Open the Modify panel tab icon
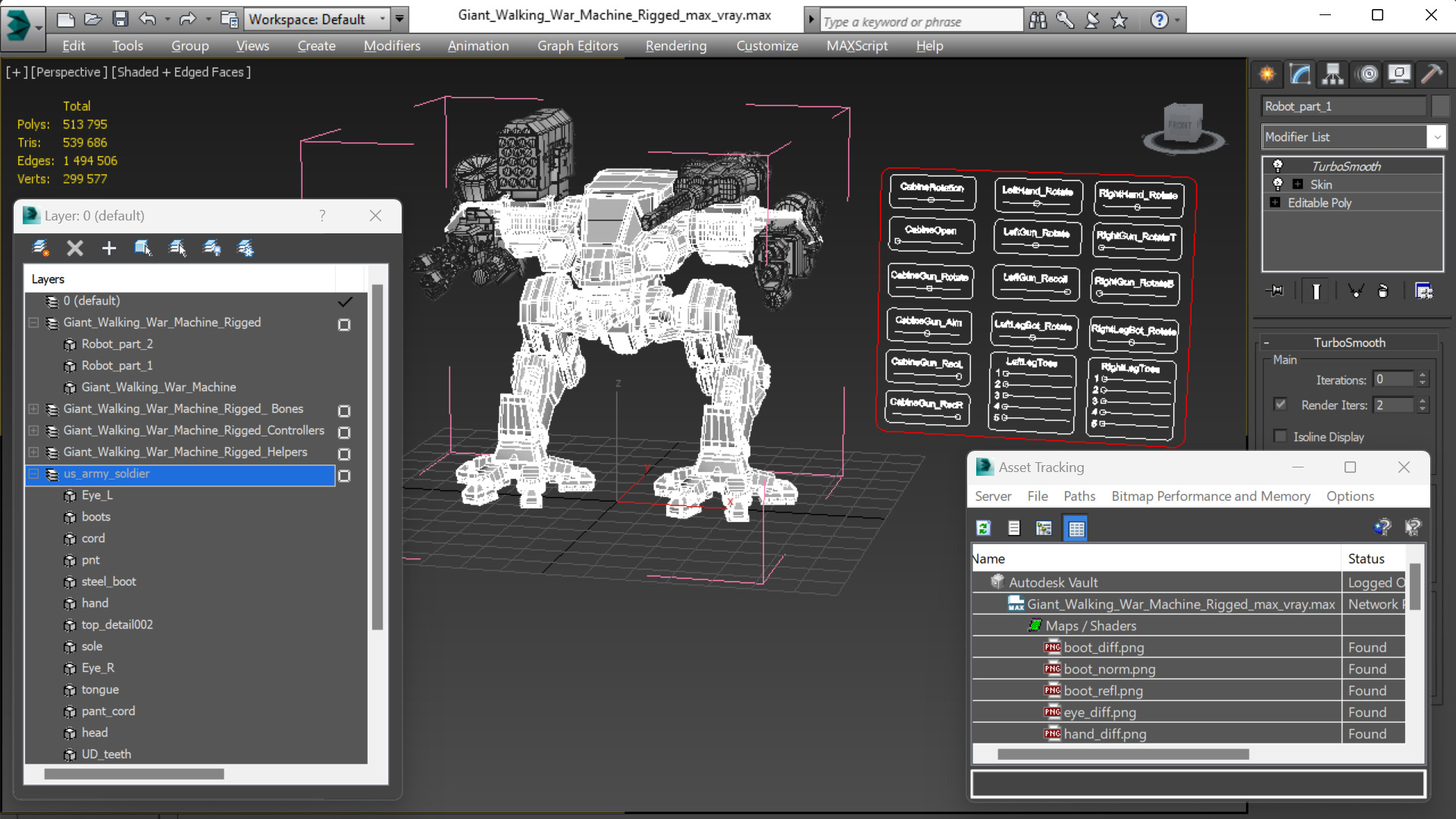The image size is (1456, 819). [x=1301, y=74]
